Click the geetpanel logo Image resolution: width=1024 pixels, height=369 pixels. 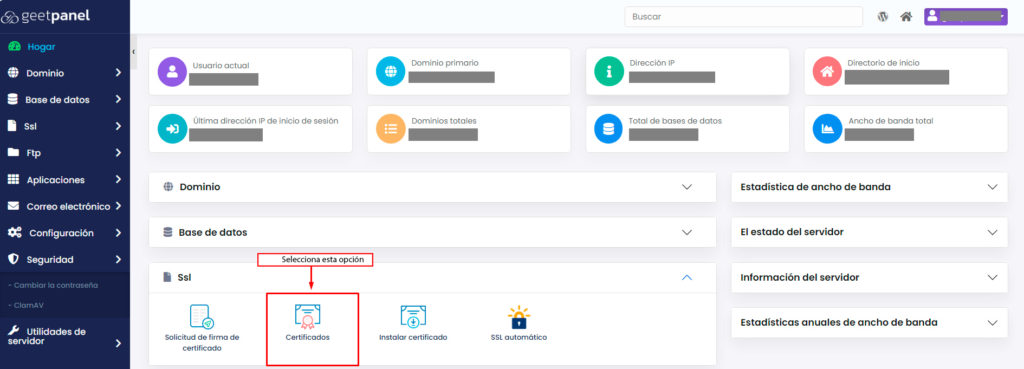[46, 16]
